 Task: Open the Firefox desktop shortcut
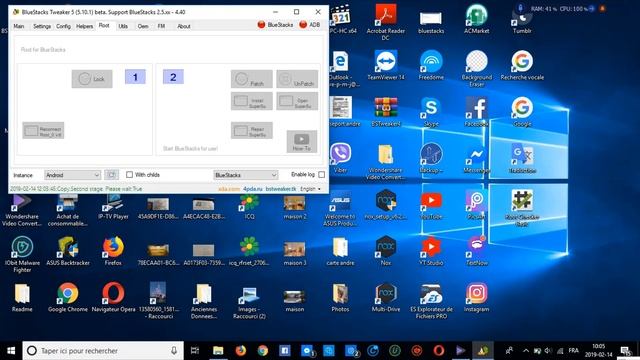(113, 251)
